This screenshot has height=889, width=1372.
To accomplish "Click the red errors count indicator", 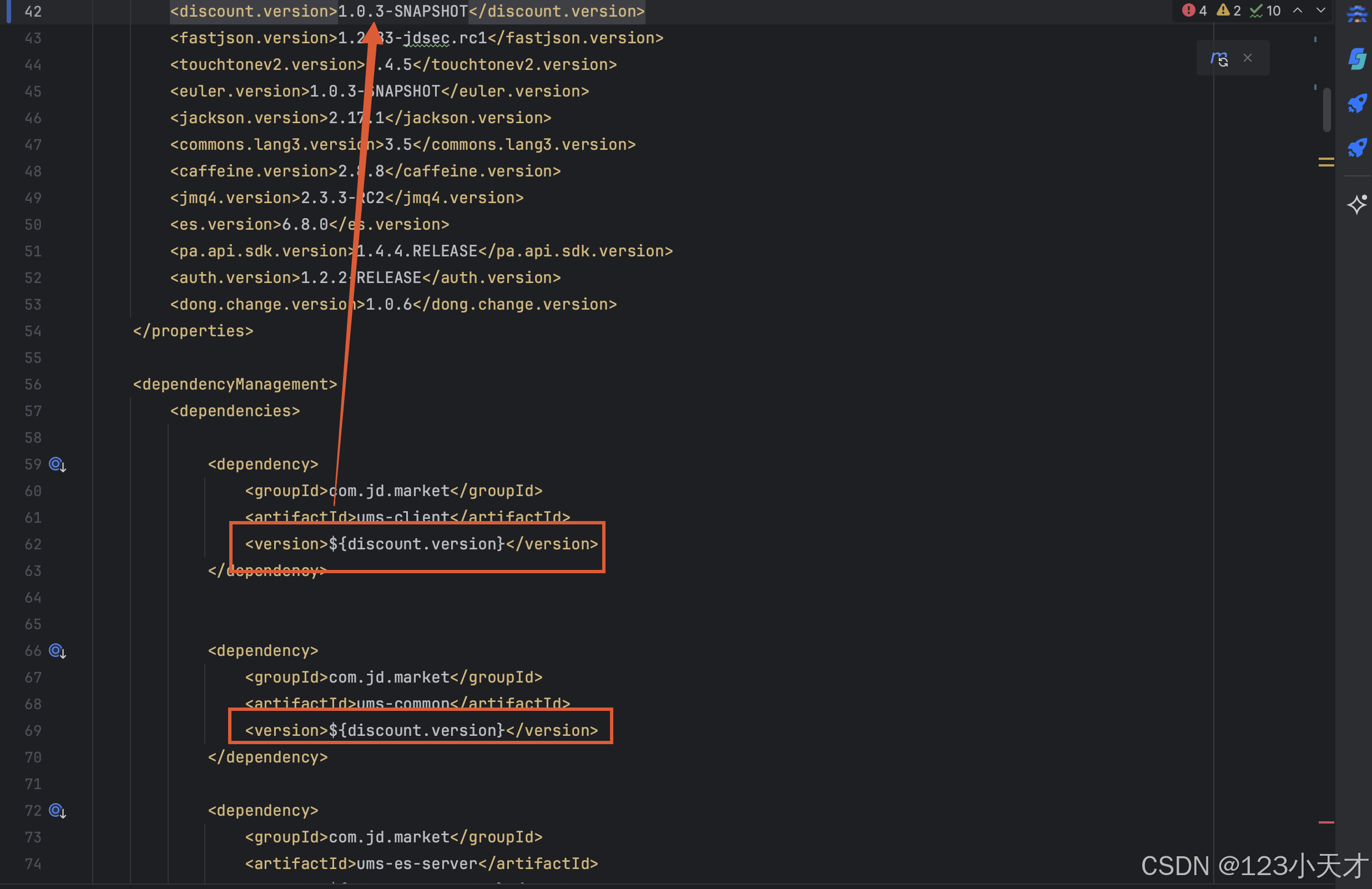I will (x=1194, y=11).
